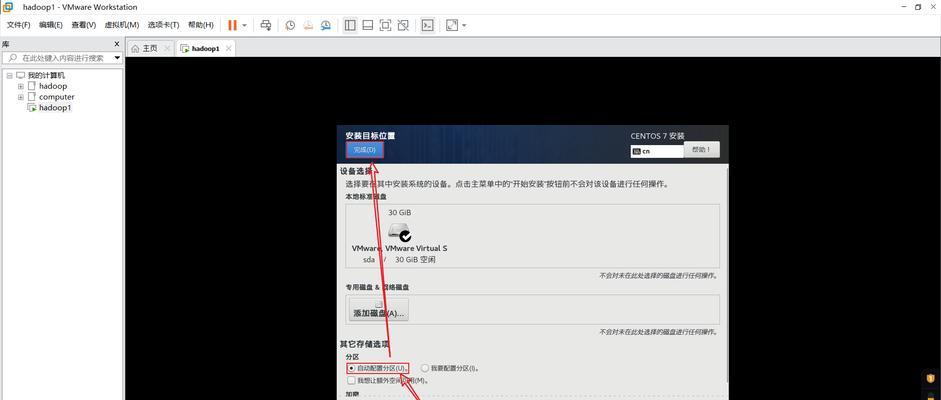
Task: Open the 查看(V) menu
Action: 83,25
